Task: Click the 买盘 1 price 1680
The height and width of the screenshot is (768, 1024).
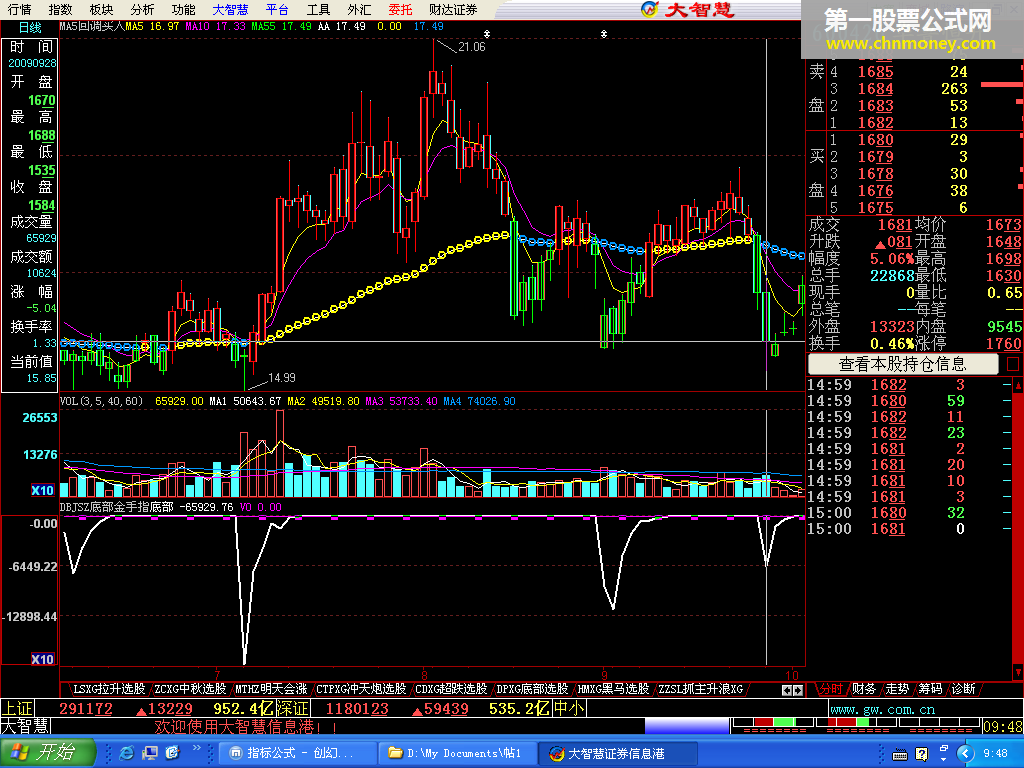Action: point(875,140)
